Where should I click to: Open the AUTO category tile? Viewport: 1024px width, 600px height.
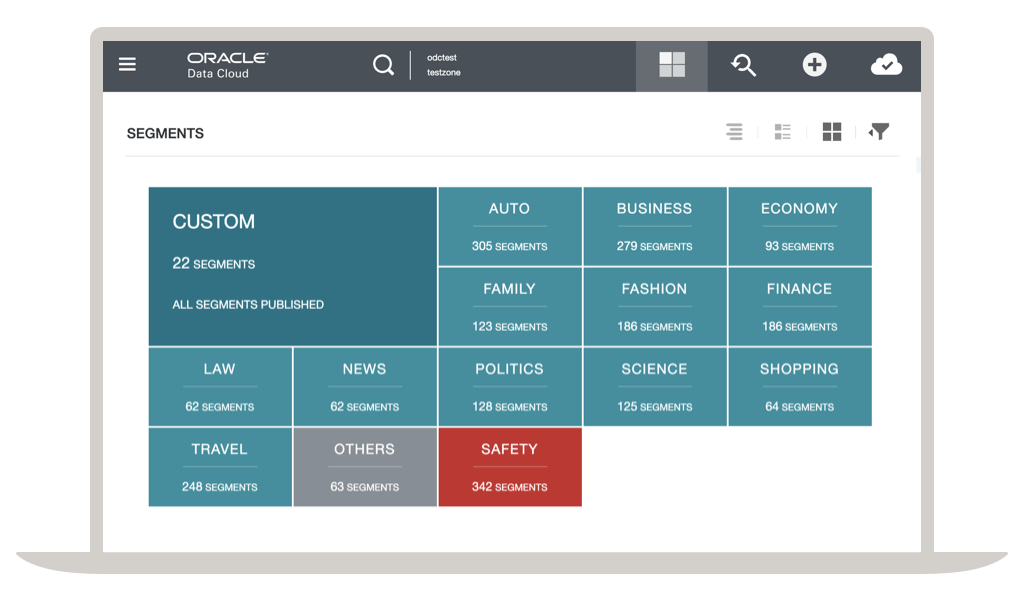(510, 226)
